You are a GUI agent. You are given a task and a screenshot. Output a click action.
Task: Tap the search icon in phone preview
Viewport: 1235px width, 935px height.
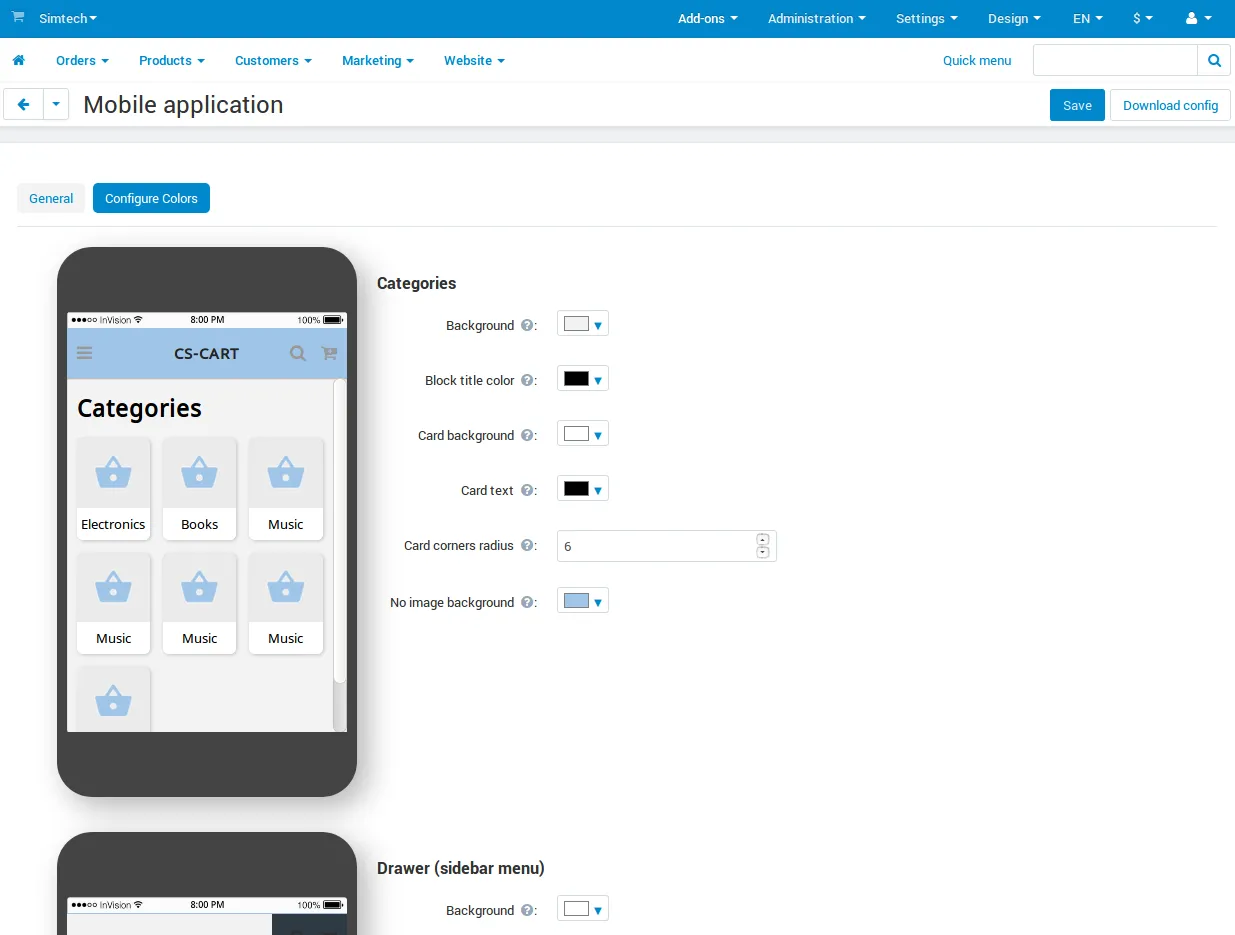[297, 353]
